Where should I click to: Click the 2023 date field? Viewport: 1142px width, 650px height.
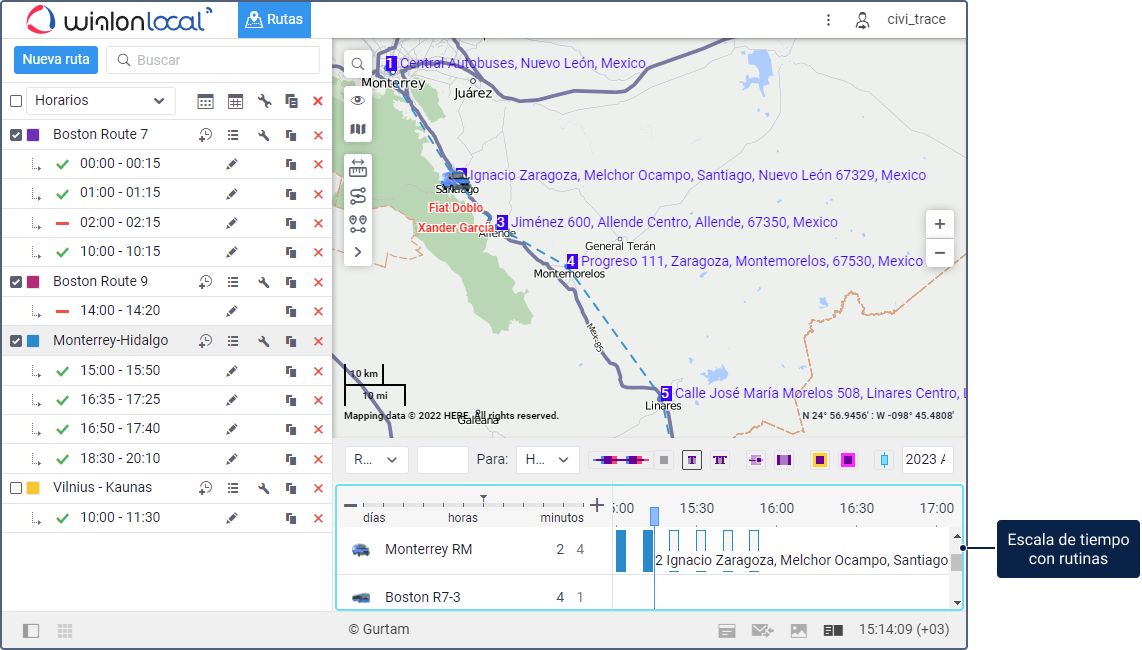pyautogui.click(x=927, y=460)
